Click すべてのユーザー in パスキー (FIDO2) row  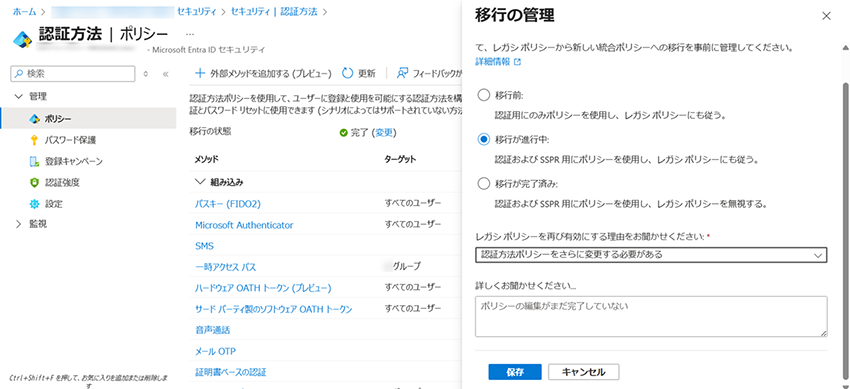click(413, 203)
